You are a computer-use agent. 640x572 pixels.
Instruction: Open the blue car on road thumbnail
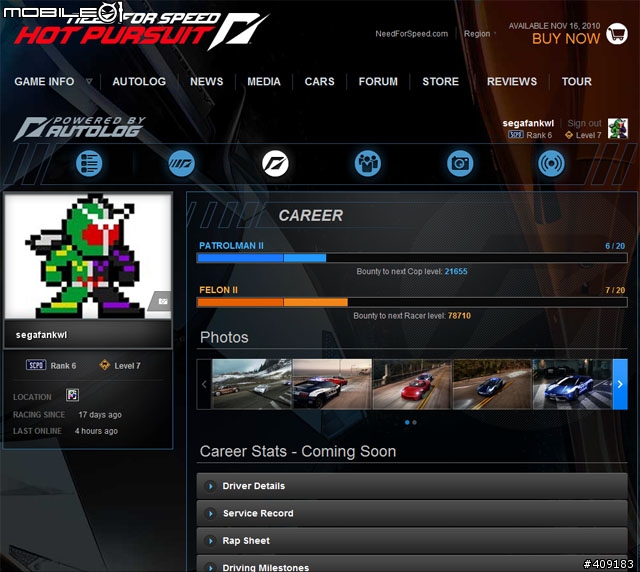(492, 384)
